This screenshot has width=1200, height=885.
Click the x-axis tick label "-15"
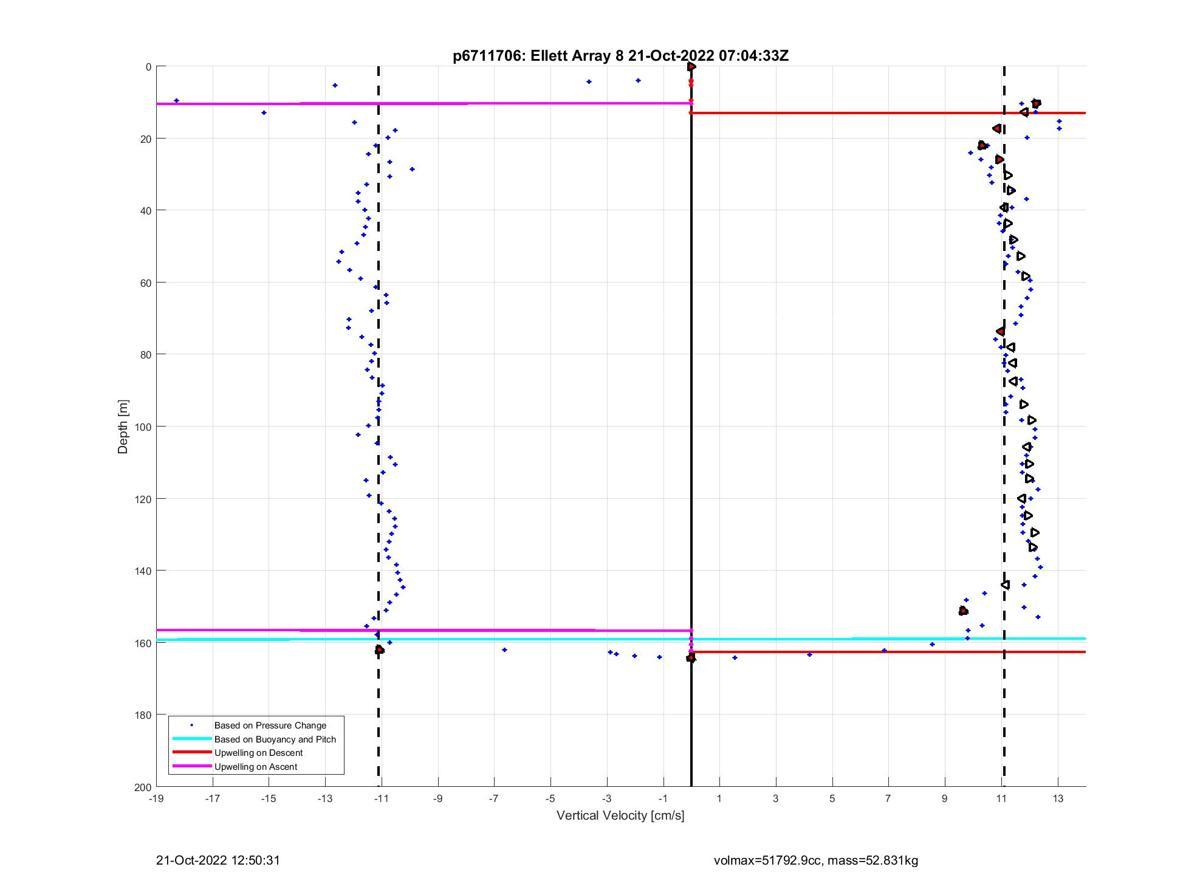pyautogui.click(x=268, y=799)
